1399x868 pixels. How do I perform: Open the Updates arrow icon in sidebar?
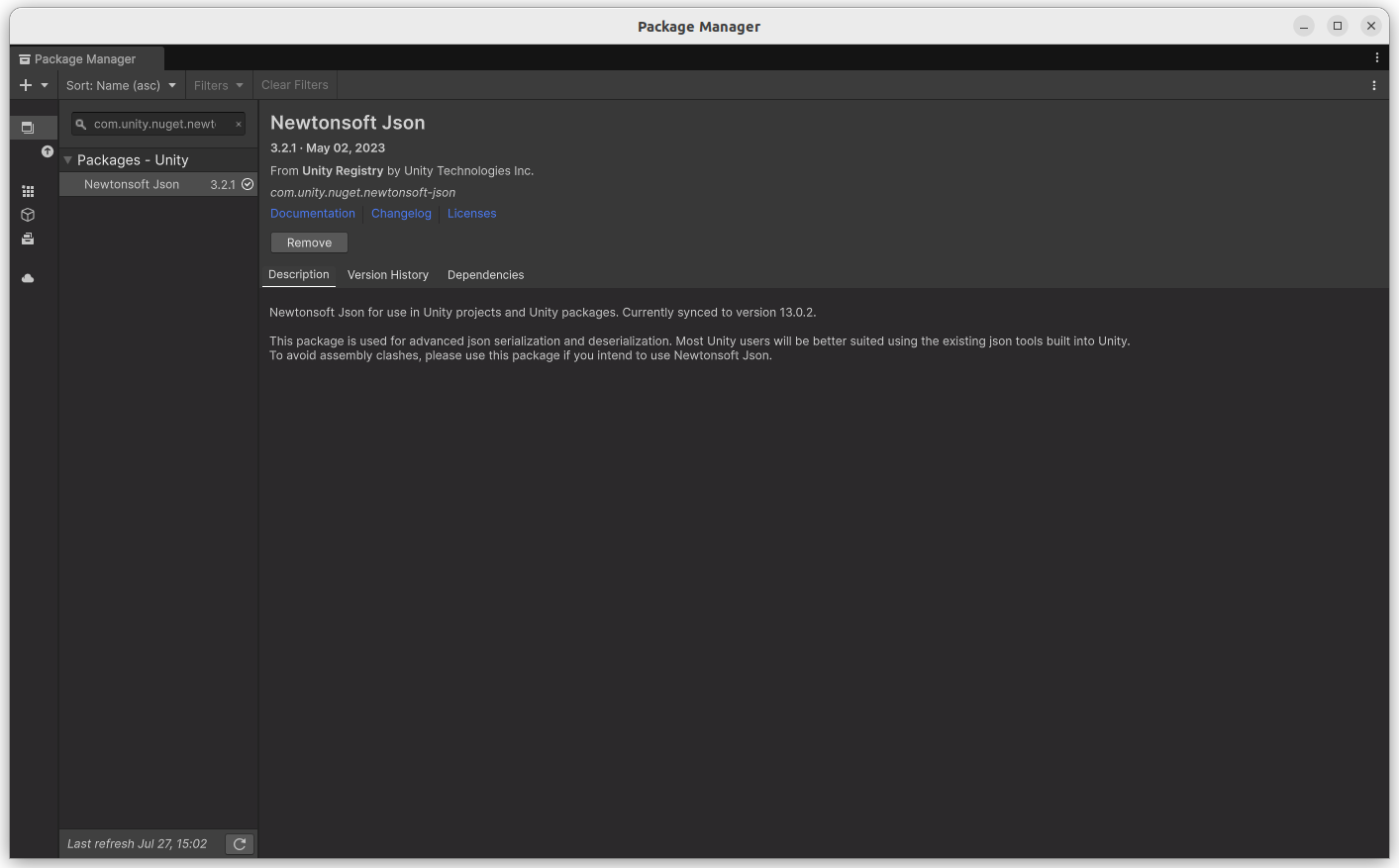point(47,151)
